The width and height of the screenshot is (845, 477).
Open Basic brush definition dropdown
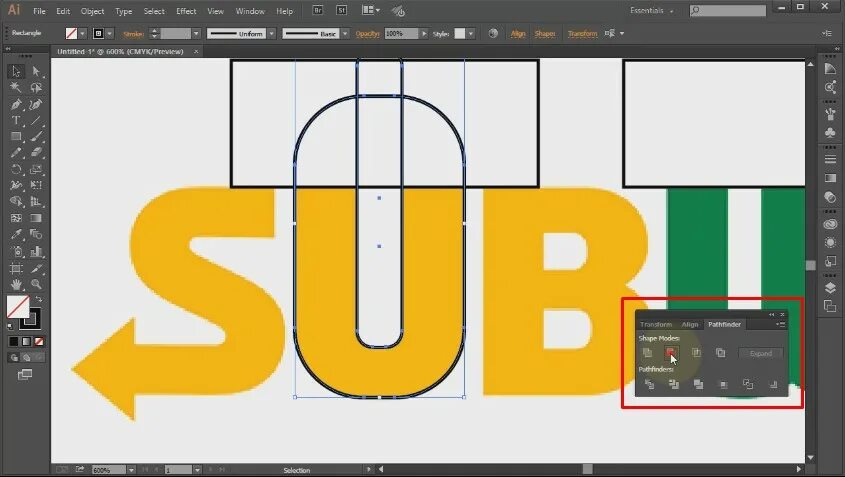pyautogui.click(x=345, y=33)
